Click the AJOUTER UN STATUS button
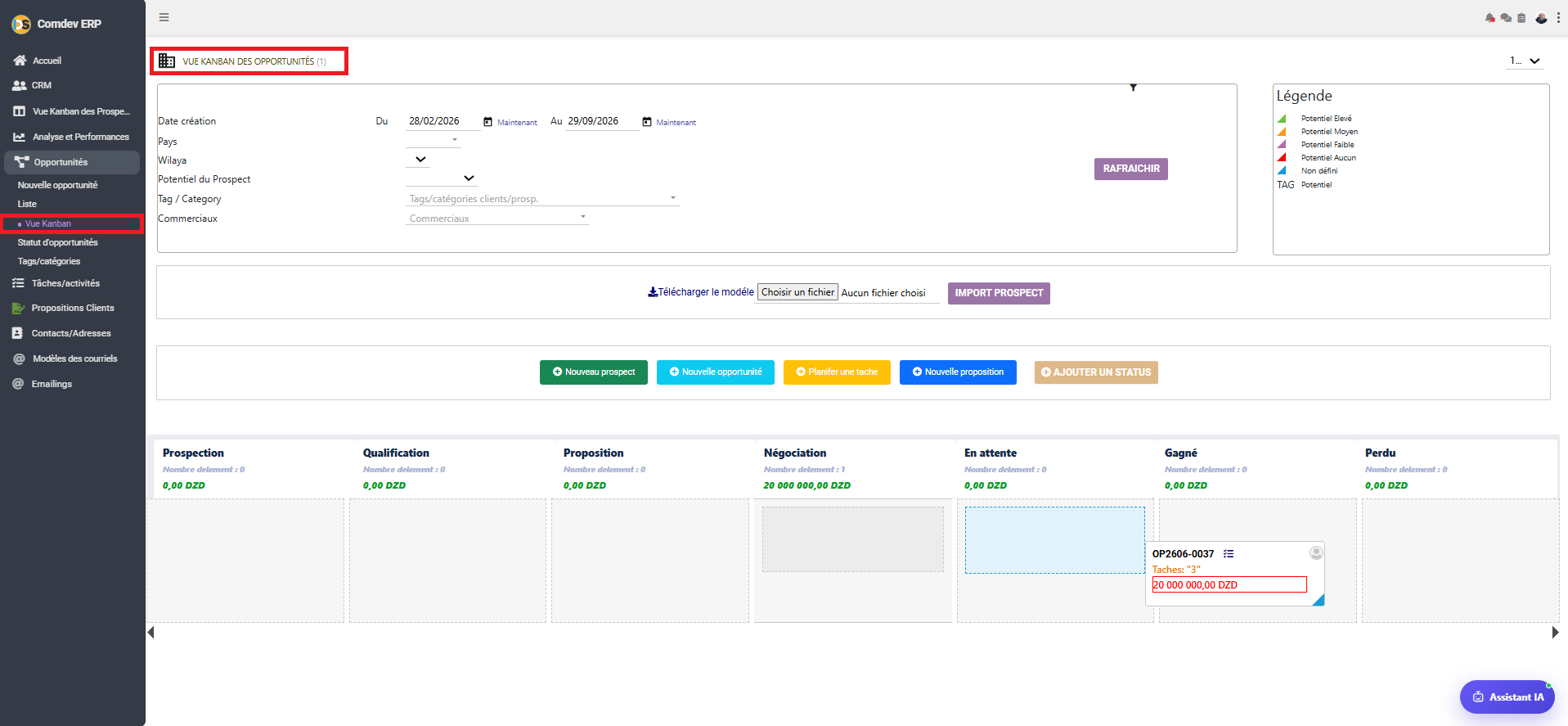This screenshot has width=1568, height=726. point(1096,372)
